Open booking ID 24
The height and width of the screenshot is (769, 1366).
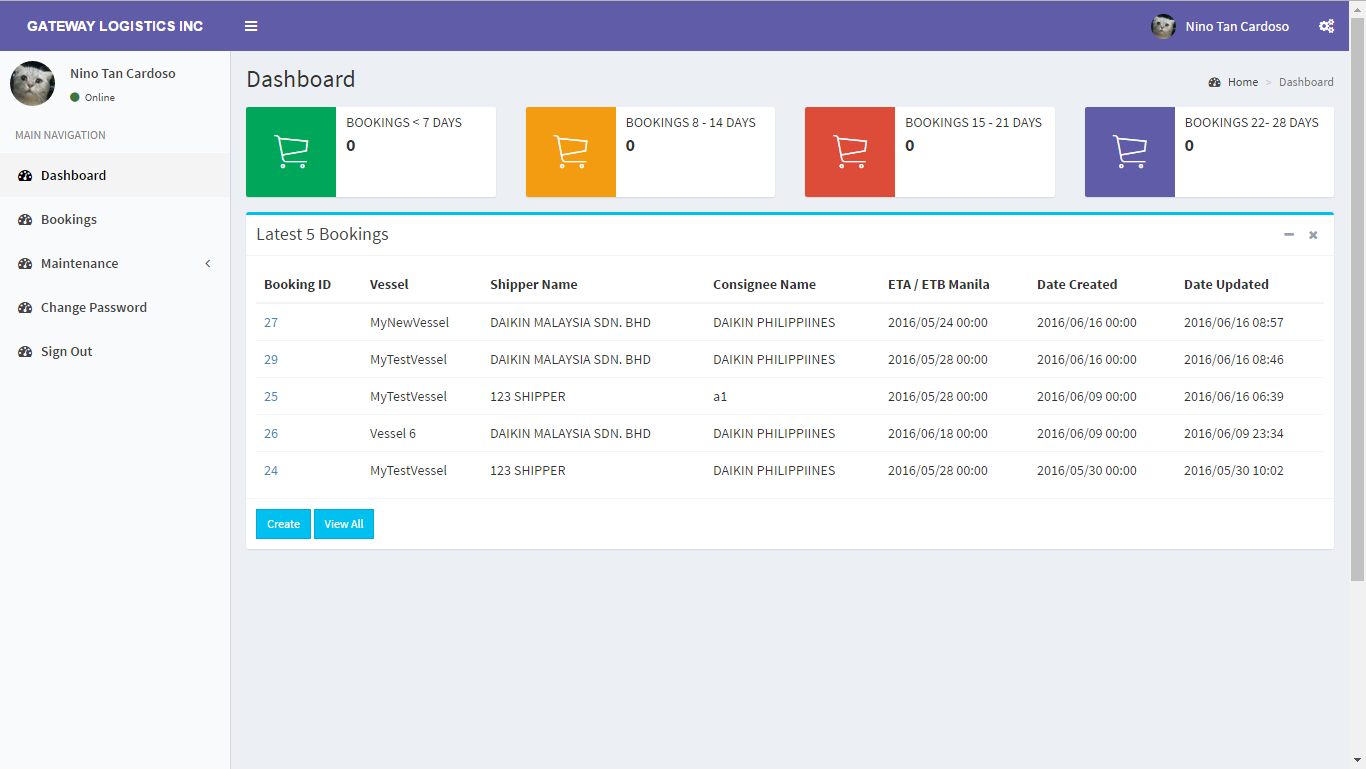coord(271,470)
